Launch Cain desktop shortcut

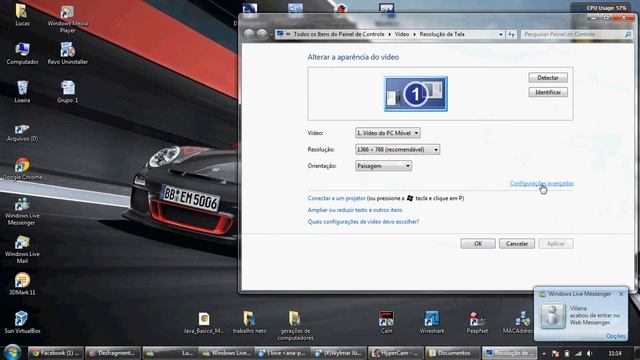tap(386, 323)
